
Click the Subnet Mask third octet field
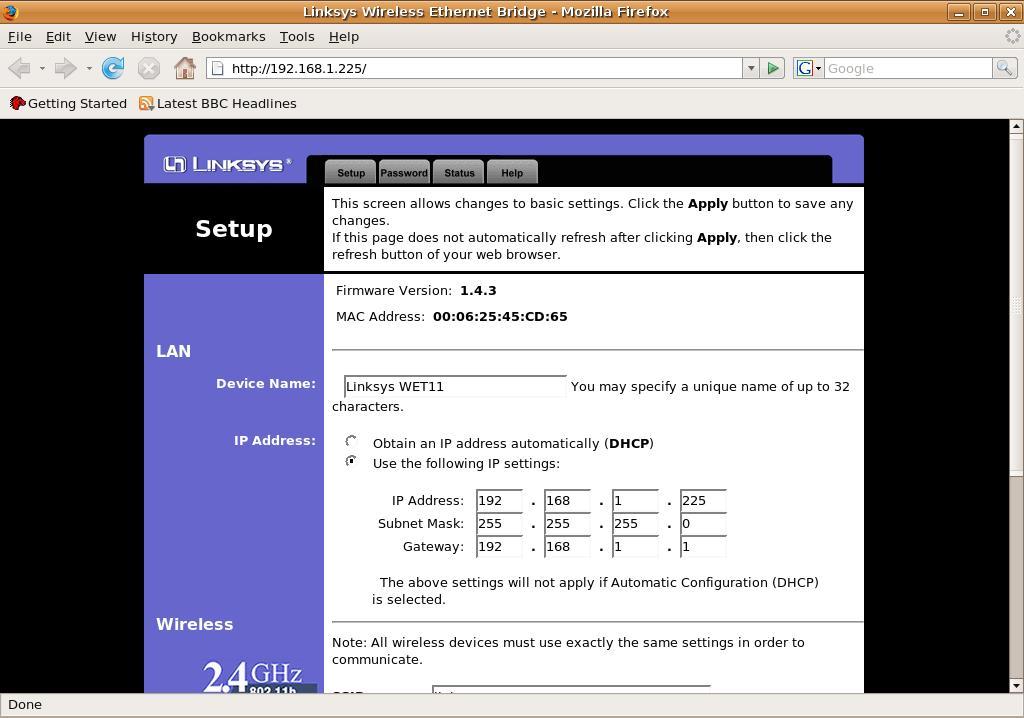coord(635,523)
